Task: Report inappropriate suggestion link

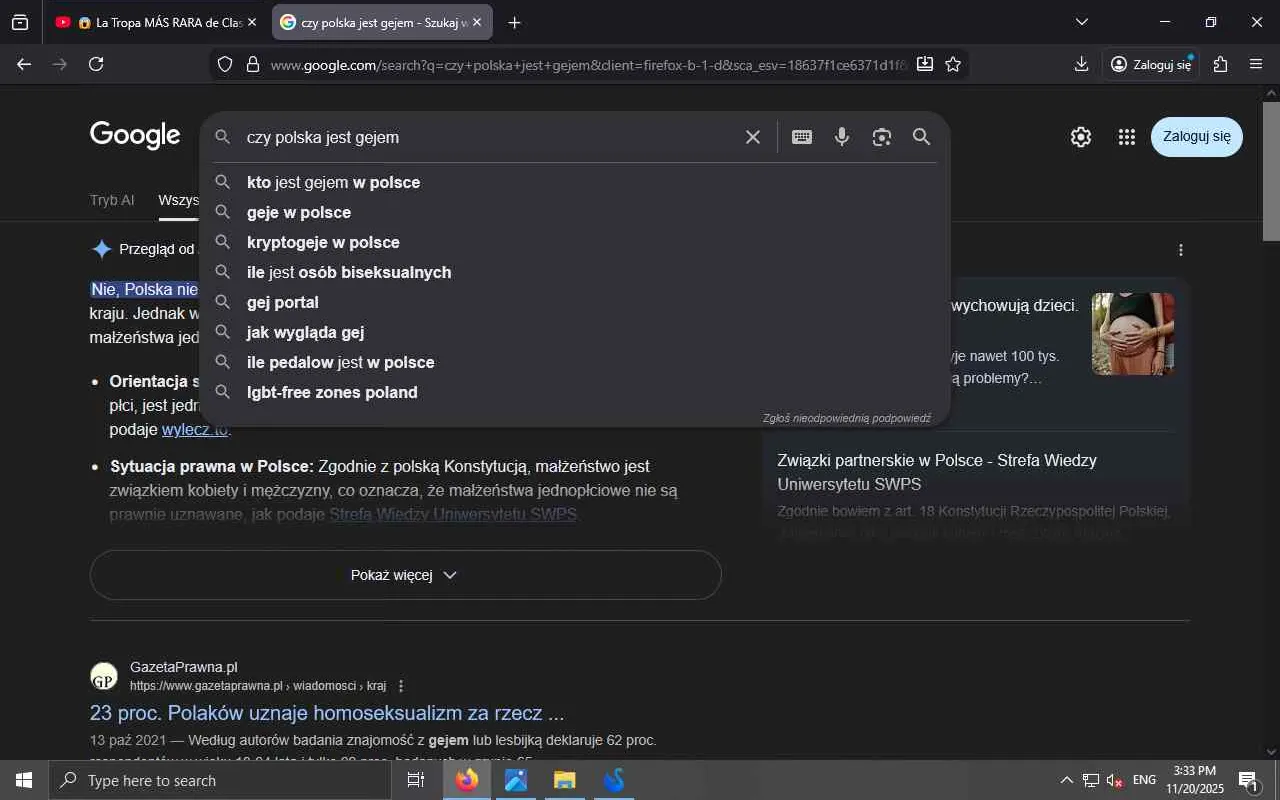Action: [847, 418]
